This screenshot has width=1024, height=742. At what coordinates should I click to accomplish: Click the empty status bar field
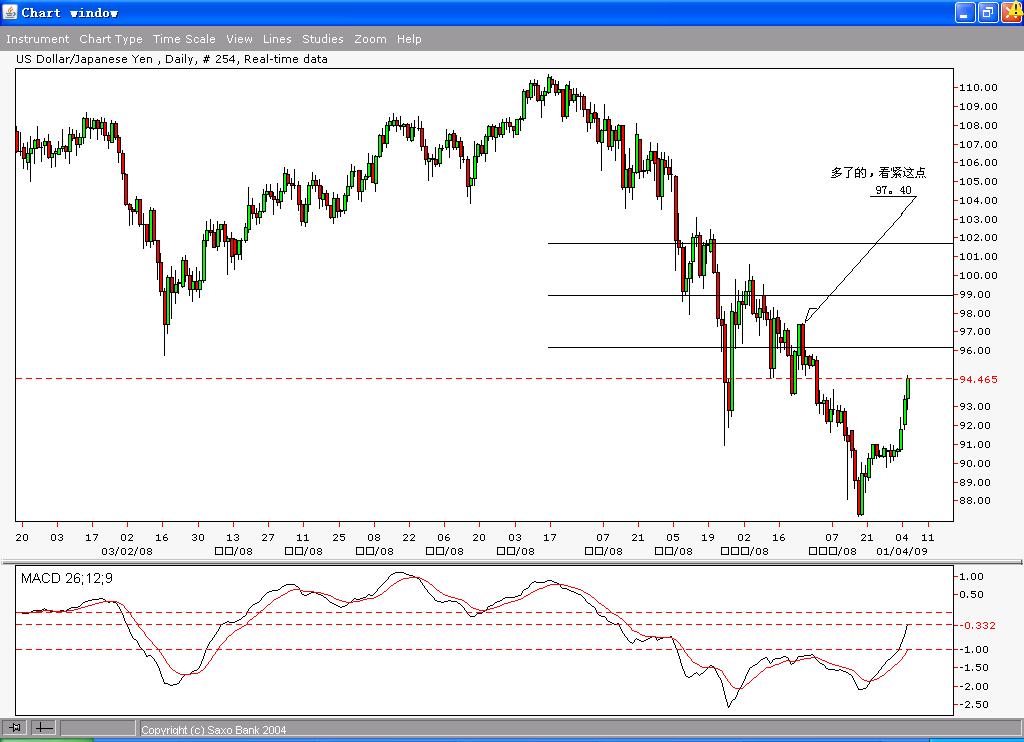click(98, 727)
